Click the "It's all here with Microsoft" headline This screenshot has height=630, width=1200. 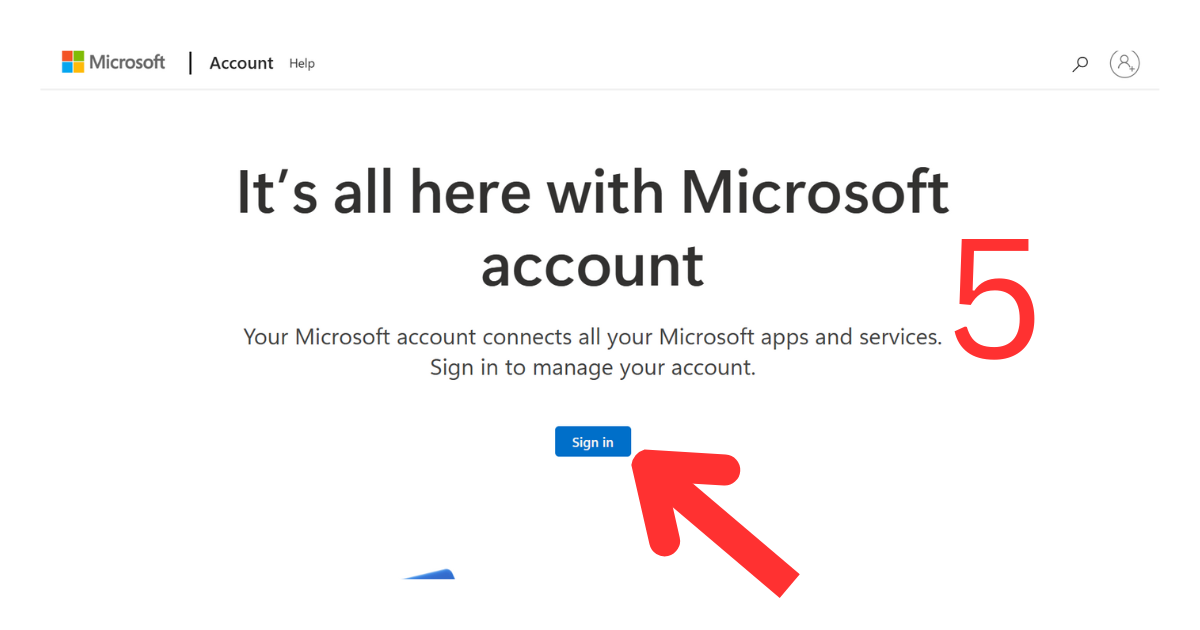coord(593,192)
